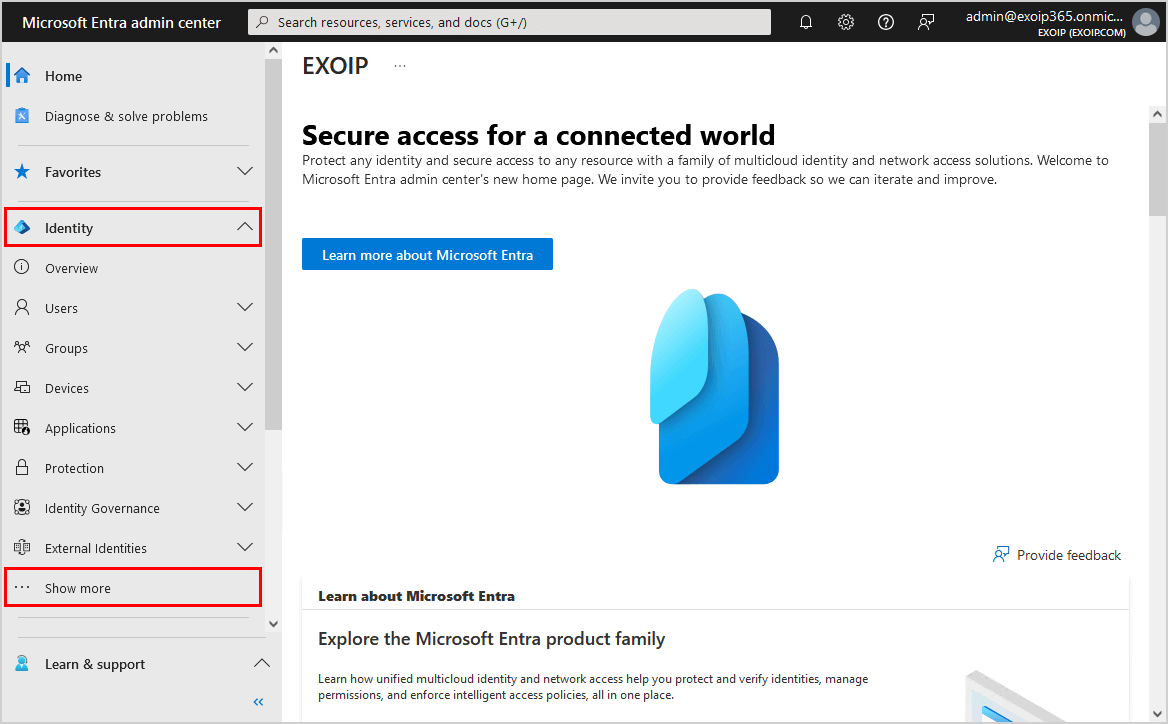Click Learn more about Microsoft Entra

coord(427,254)
